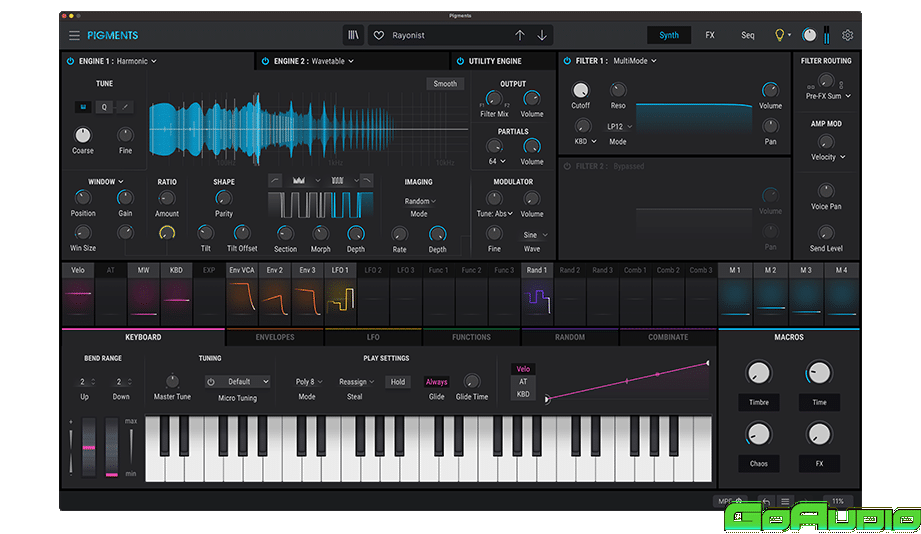Open the preset library browser icon
The height and width of the screenshot is (534, 921).
tap(354, 35)
